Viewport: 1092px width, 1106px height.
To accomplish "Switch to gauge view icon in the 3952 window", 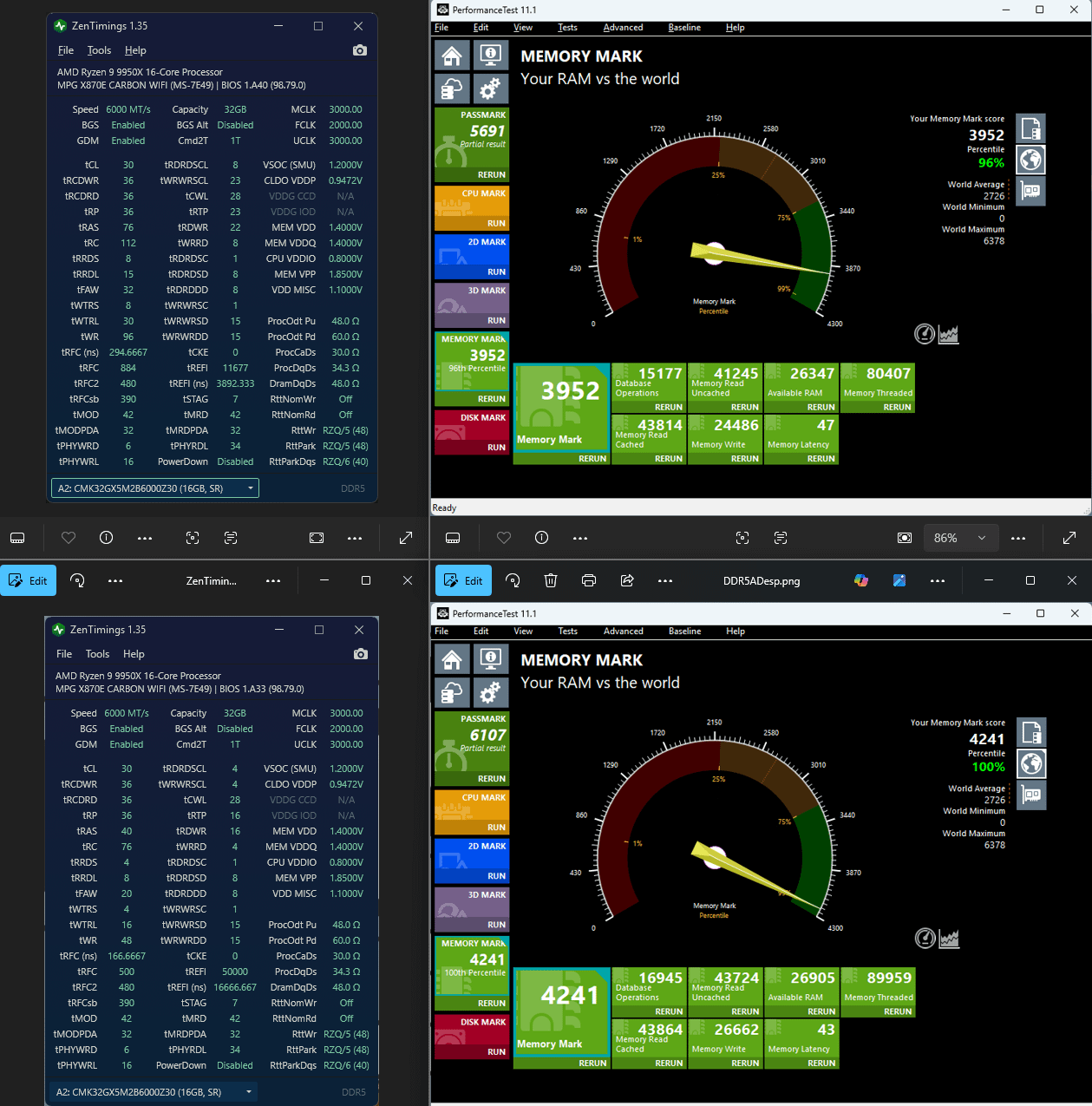I will click(925, 334).
